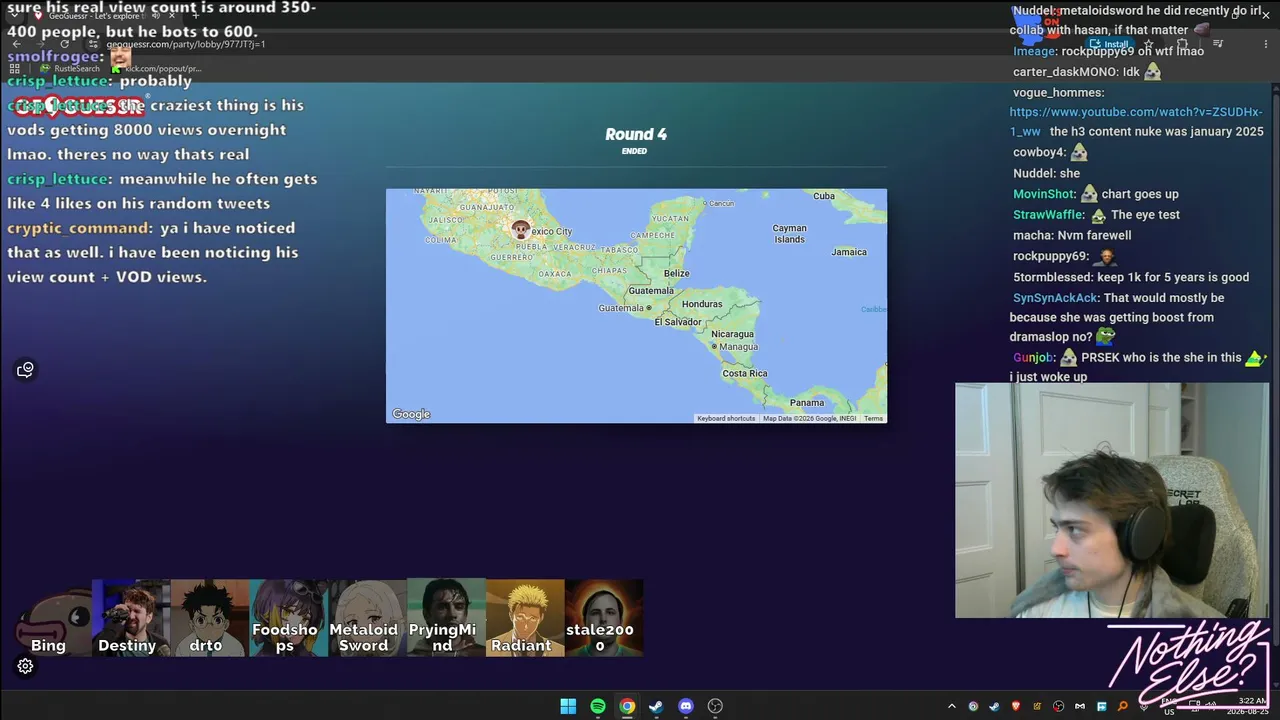Image resolution: width=1280 pixels, height=720 pixels.
Task: Click the Cancun label on the map
Action: [x=721, y=203]
